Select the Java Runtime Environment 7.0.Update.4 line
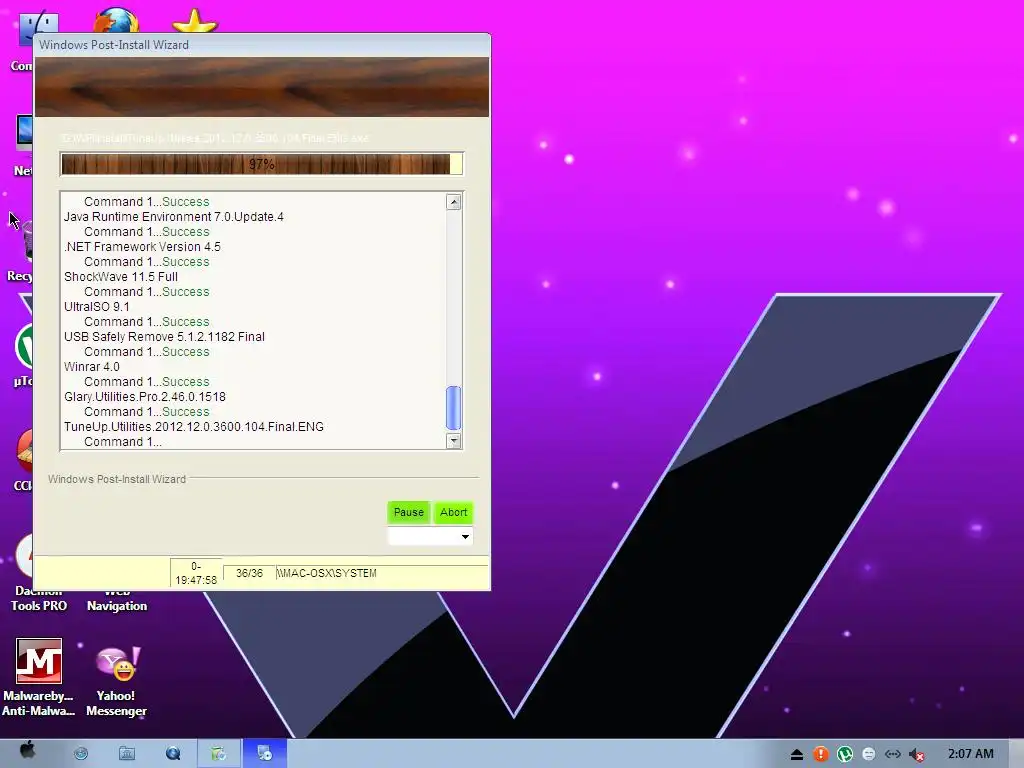The width and height of the screenshot is (1024, 768). point(174,217)
